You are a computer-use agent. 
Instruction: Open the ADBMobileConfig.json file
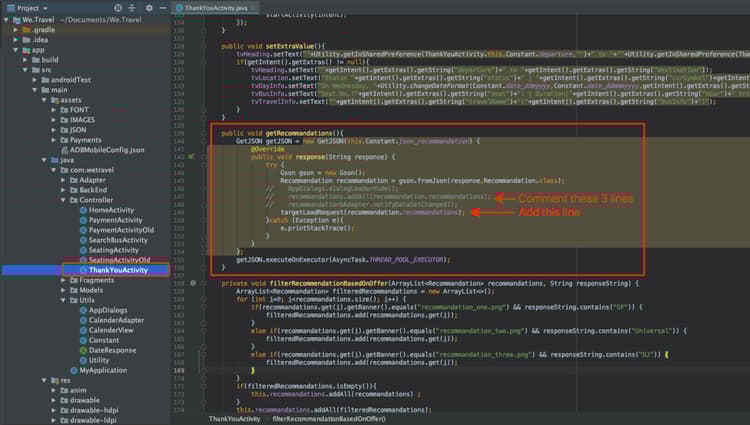[107, 150]
